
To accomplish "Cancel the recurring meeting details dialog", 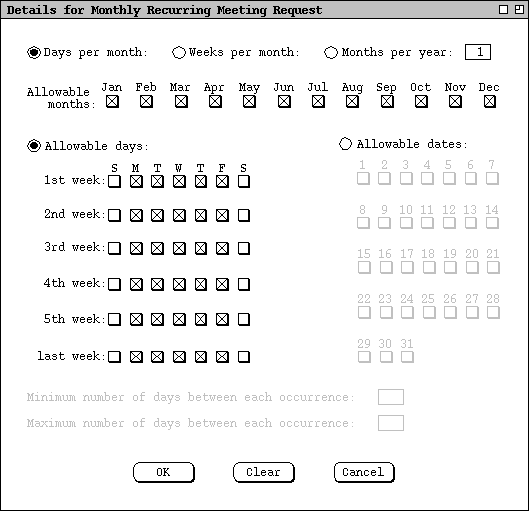I will tap(364, 472).
